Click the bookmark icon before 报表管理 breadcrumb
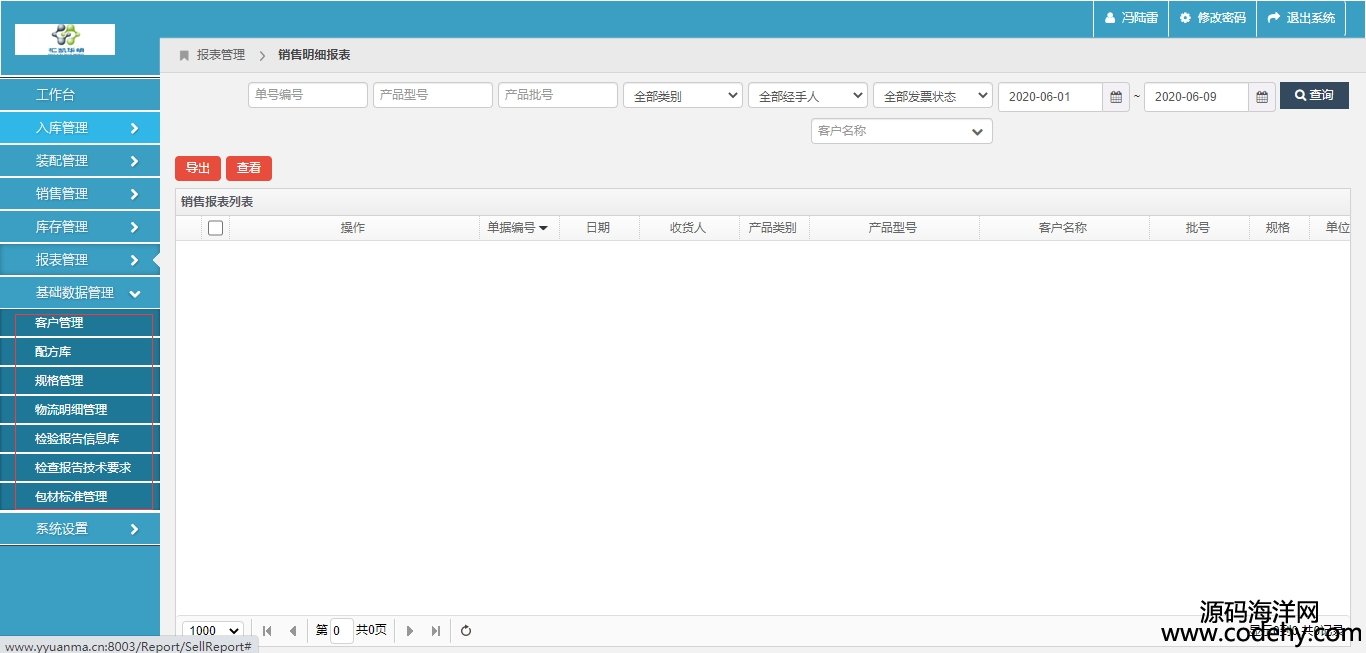The width and height of the screenshot is (1366, 653). (184, 55)
